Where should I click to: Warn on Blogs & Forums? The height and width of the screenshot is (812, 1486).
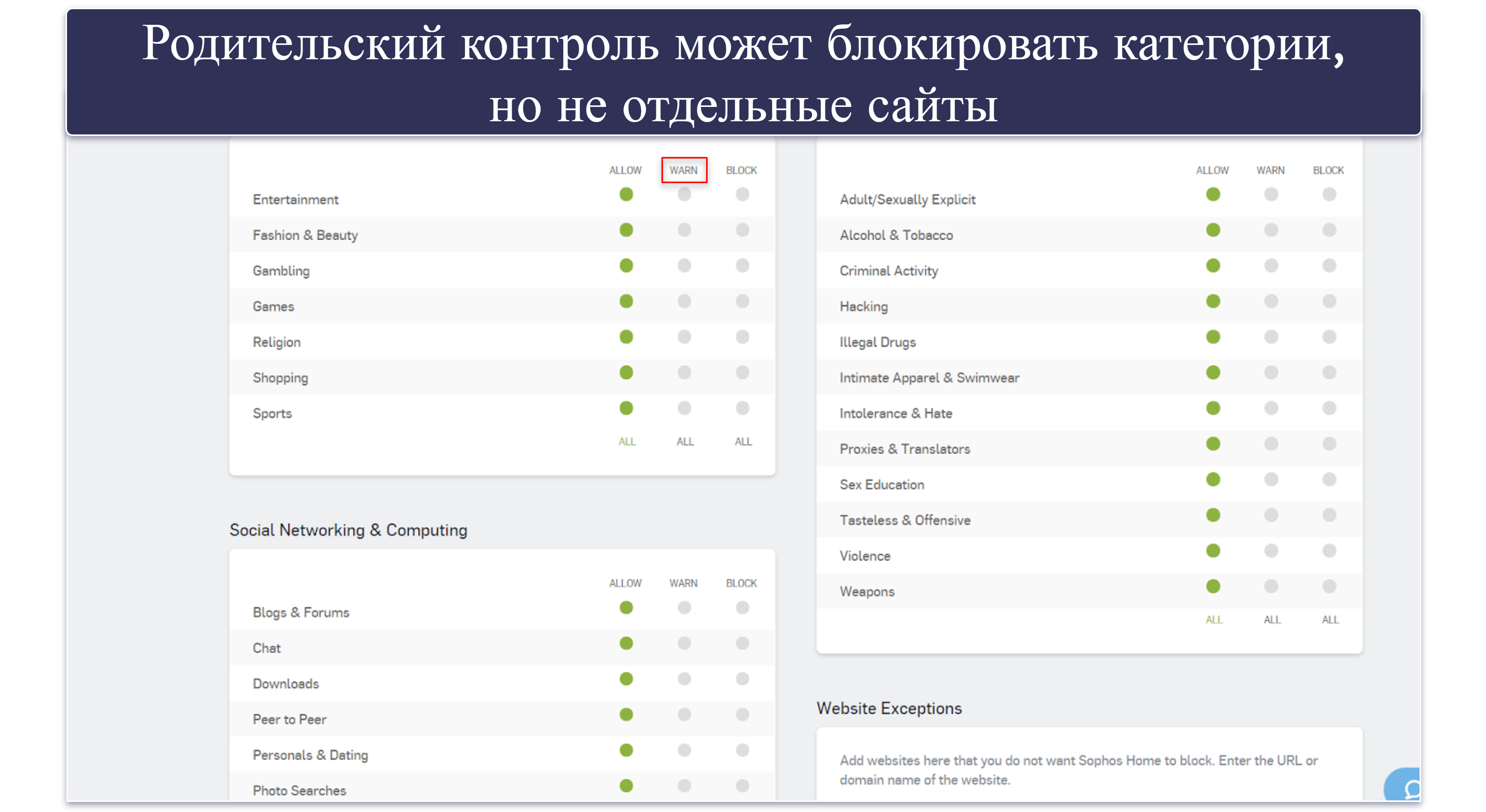click(684, 608)
